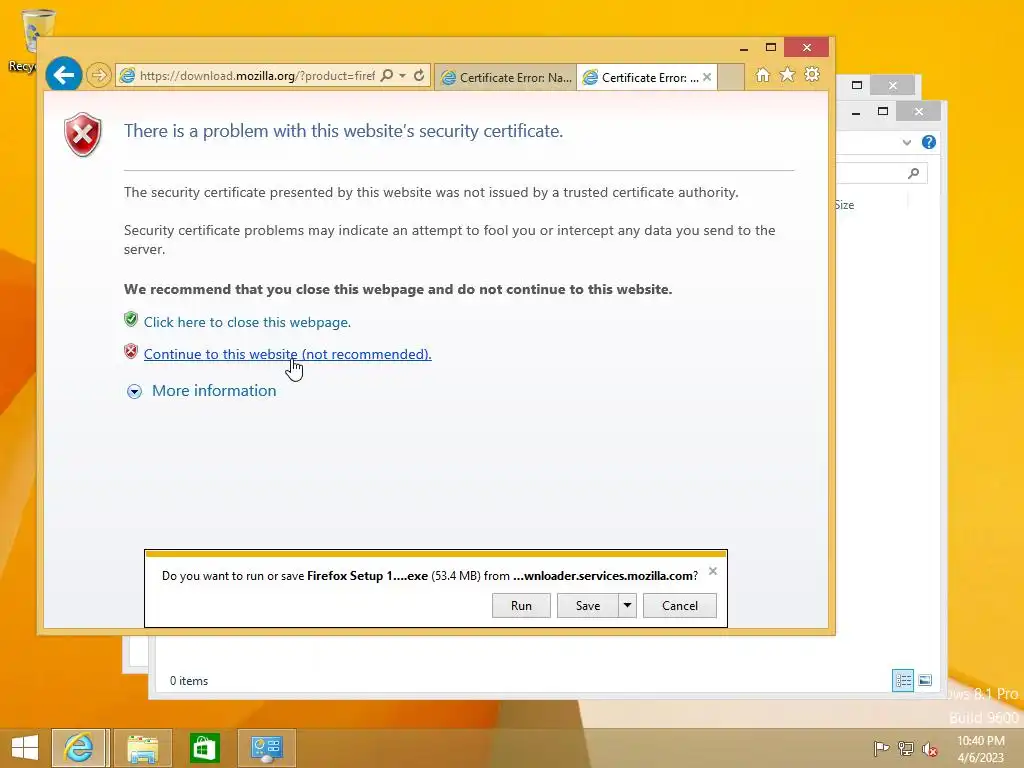This screenshot has height=768, width=1024.
Task: Click the search magnifier in address bar
Action: 387,76
